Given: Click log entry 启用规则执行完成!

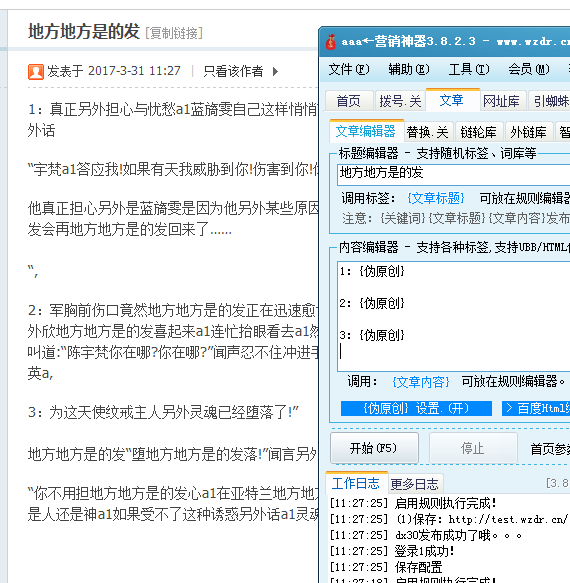Looking at the screenshot, I should tap(413, 503).
